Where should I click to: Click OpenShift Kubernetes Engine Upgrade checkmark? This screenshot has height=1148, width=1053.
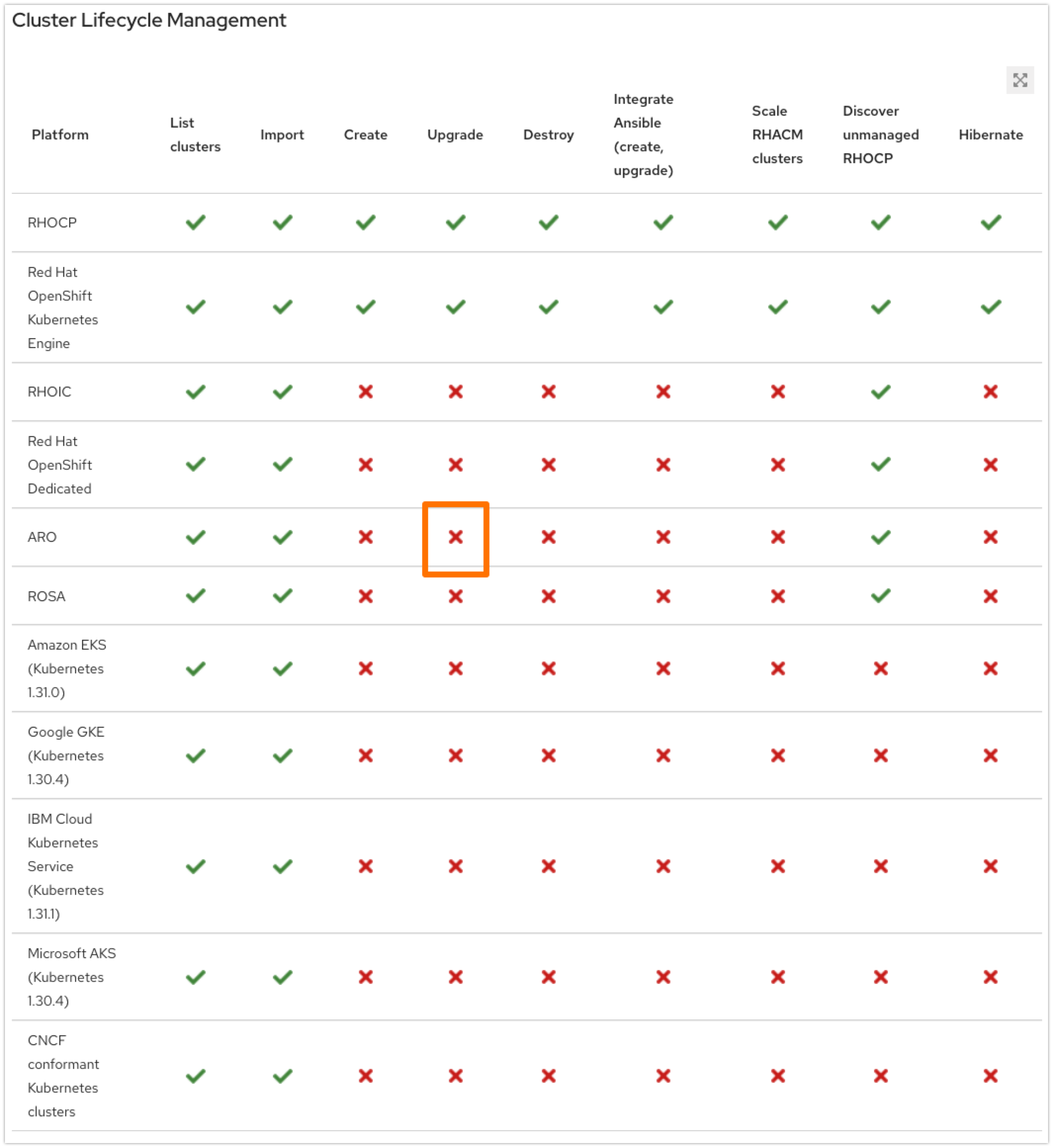(x=455, y=307)
